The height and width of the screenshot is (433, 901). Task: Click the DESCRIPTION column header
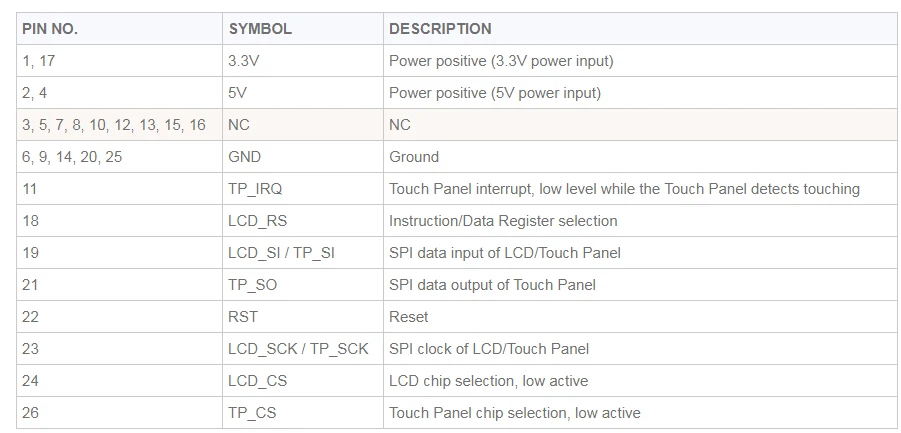tap(640, 29)
